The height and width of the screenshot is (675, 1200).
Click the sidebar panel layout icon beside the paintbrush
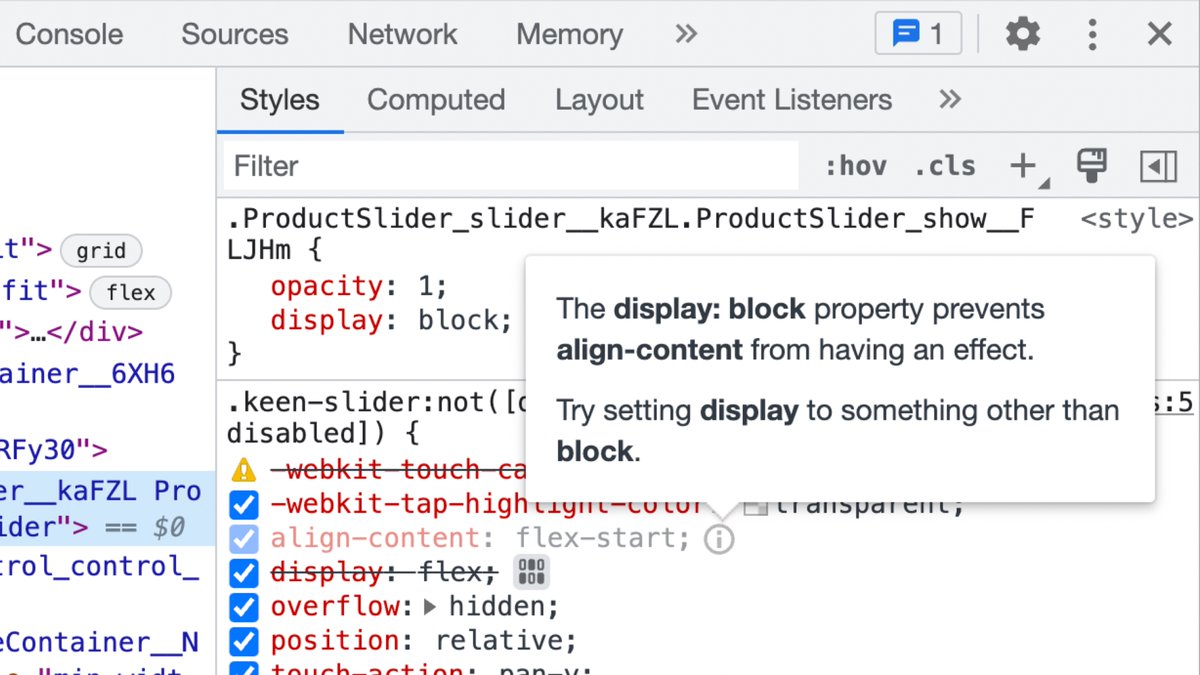(x=1158, y=166)
